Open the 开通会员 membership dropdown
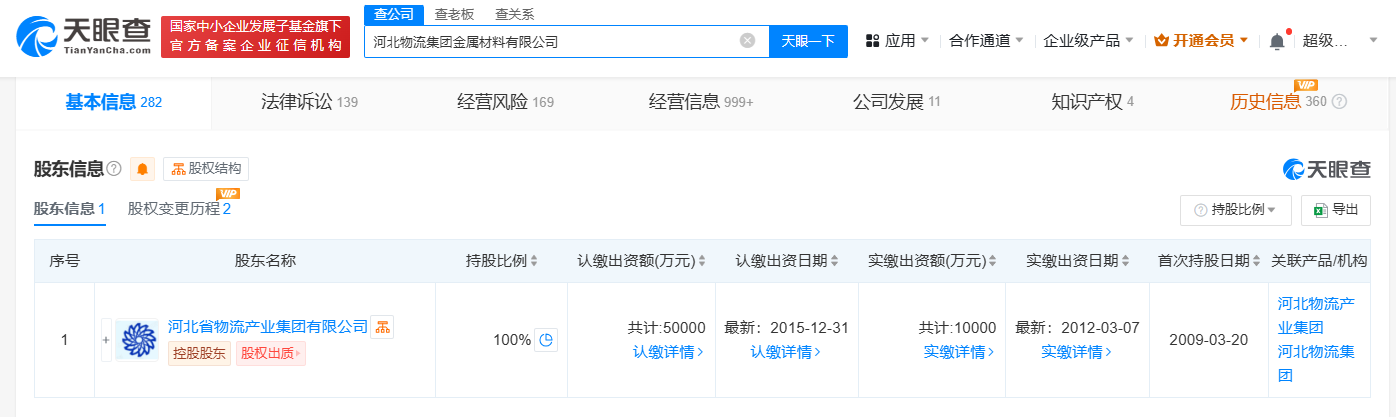This screenshot has width=1396, height=417. point(1201,41)
